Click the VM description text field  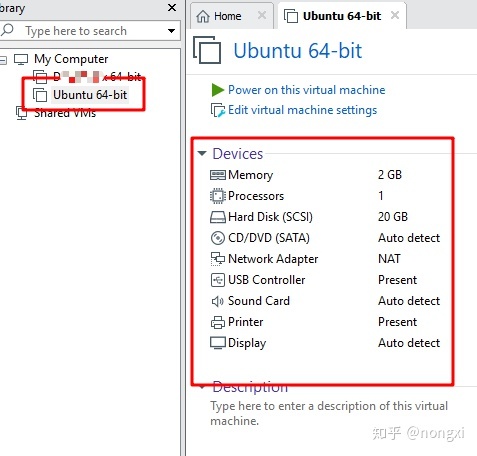(x=329, y=413)
